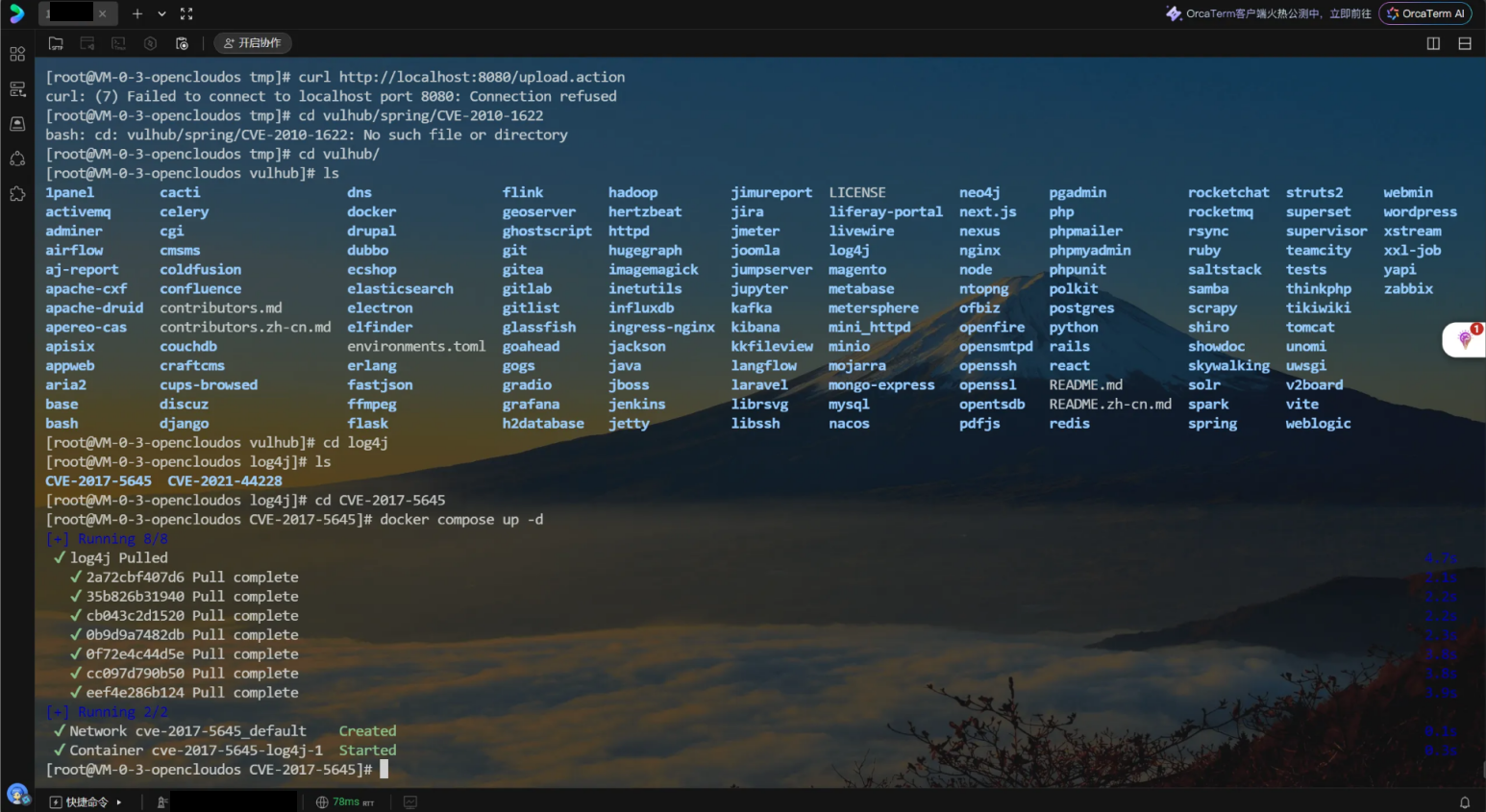The image size is (1486, 812).
Task: Follow the OrcaTerm client beta link
Action: pyautogui.click(x=1278, y=13)
